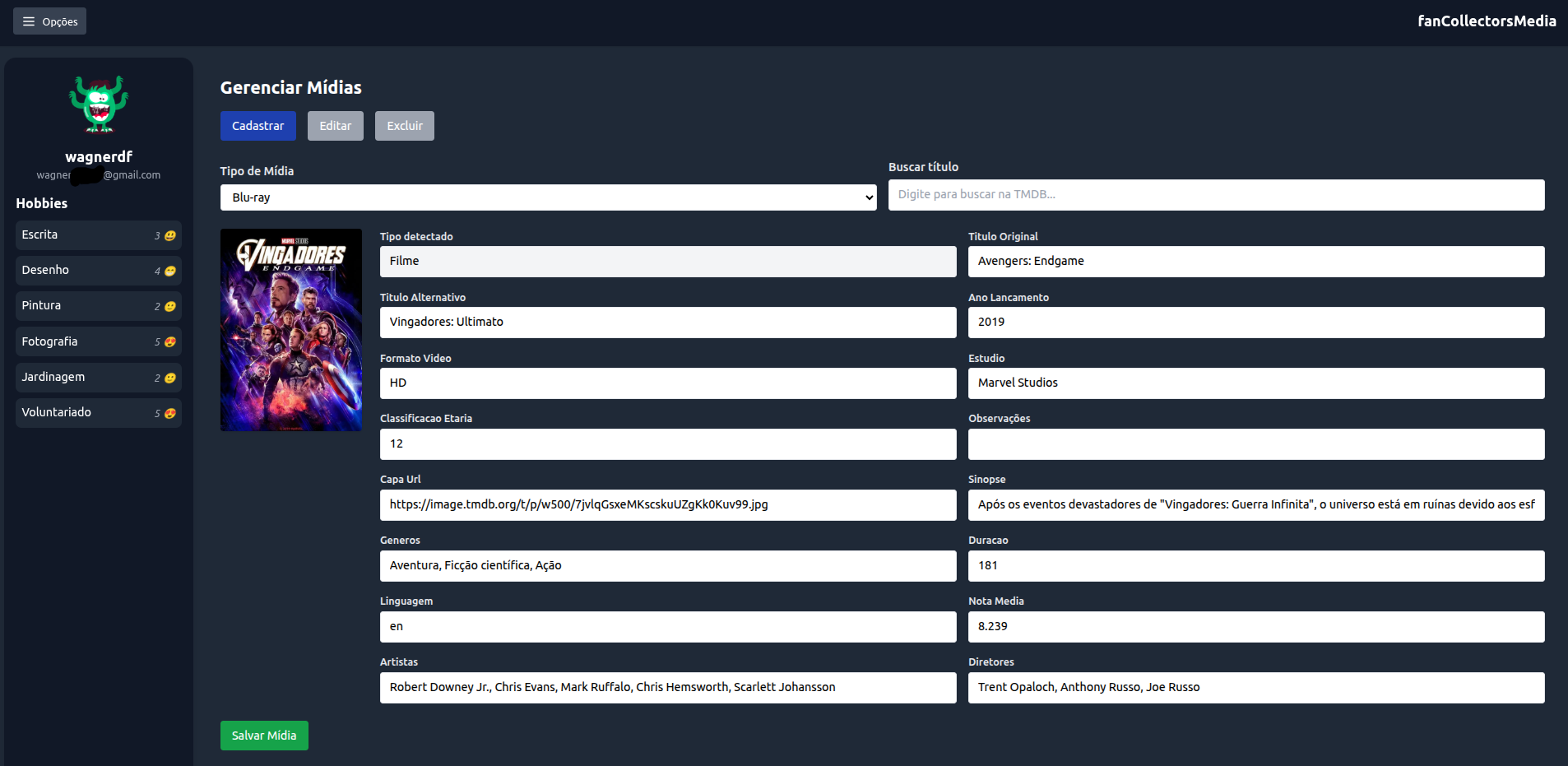Viewport: 1568px width, 766px height.
Task: Click the partly hidden gmail.com address
Action: (x=99, y=175)
